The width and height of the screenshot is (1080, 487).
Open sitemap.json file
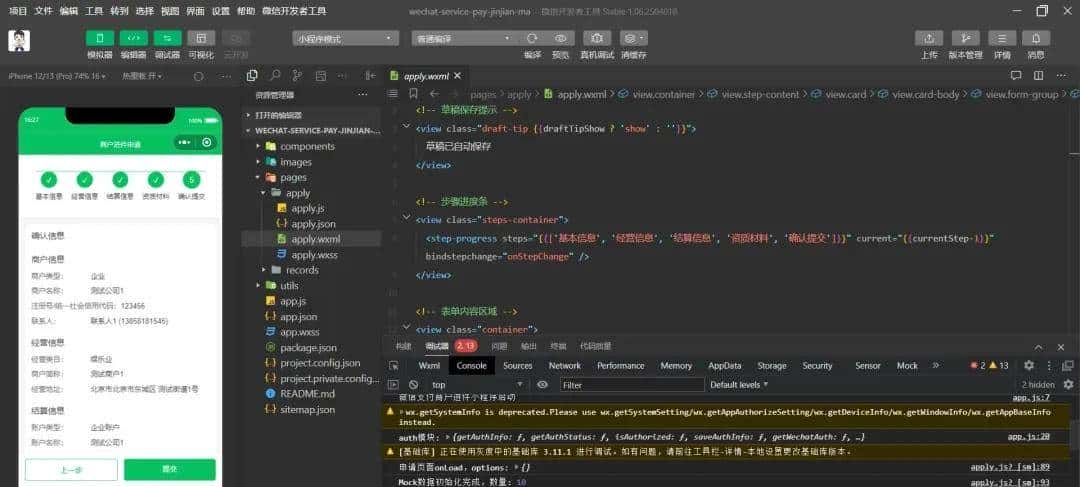coord(307,409)
